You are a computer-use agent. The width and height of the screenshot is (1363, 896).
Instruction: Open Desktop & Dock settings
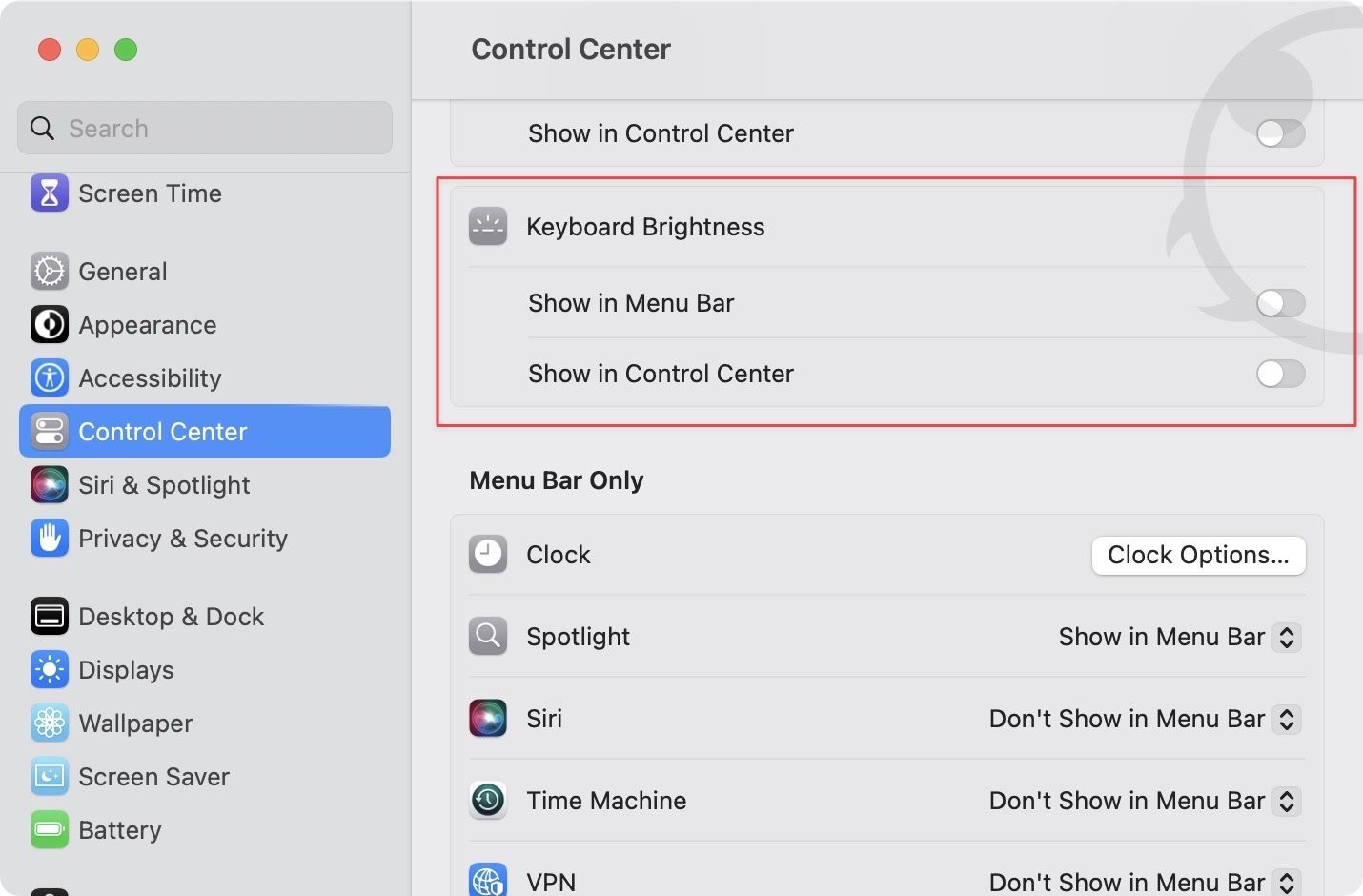tap(205, 617)
